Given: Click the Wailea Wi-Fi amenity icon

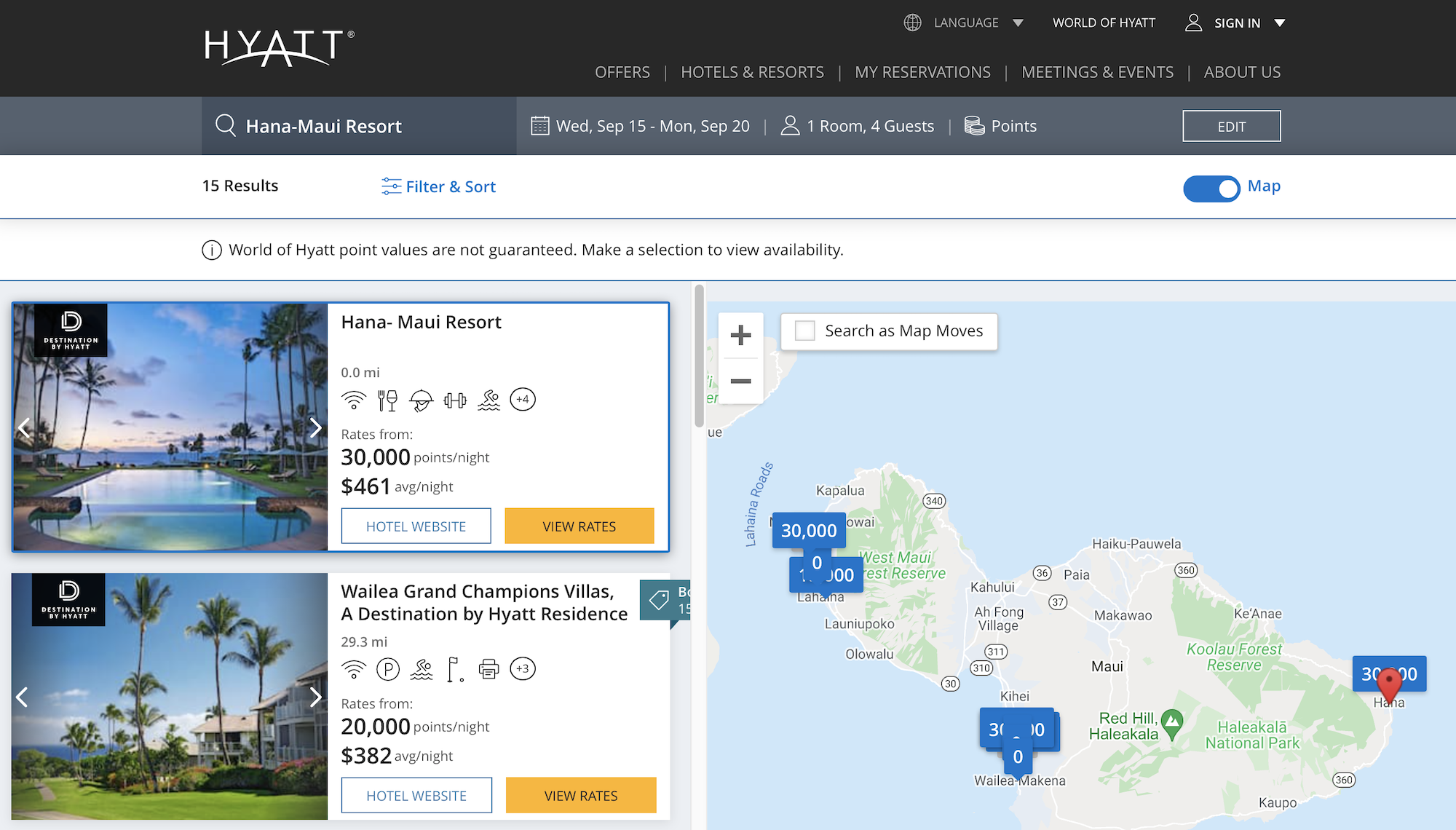Looking at the screenshot, I should 354,669.
